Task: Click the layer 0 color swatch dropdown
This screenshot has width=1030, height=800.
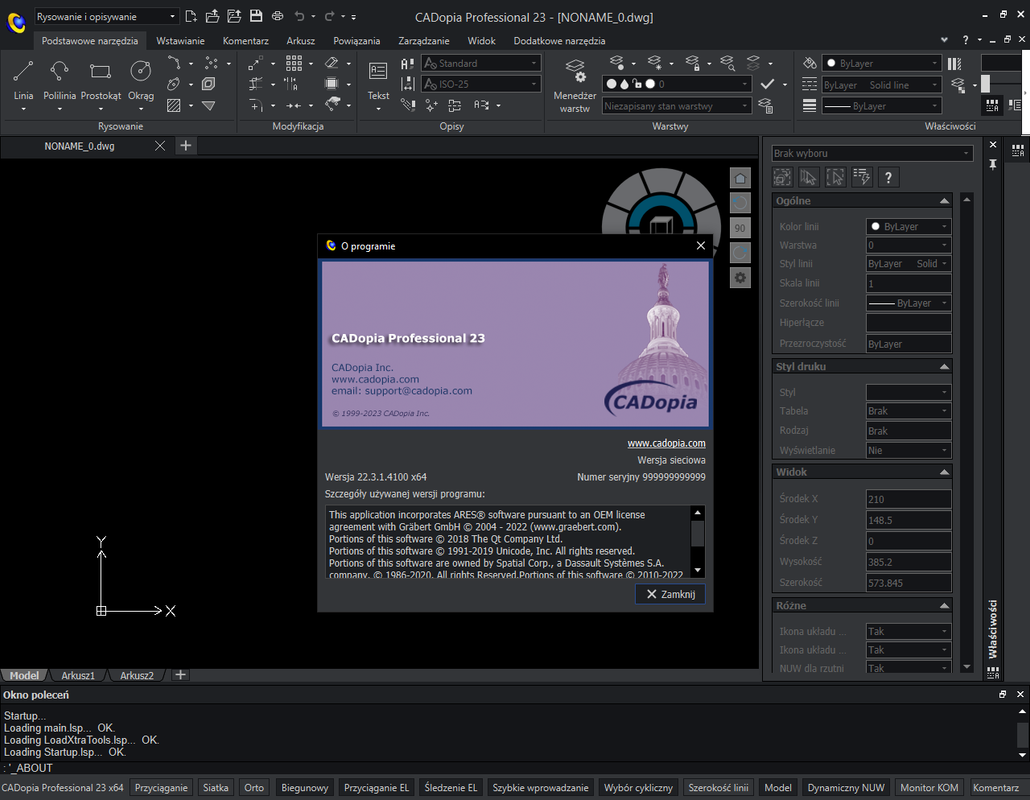Action: 677,84
